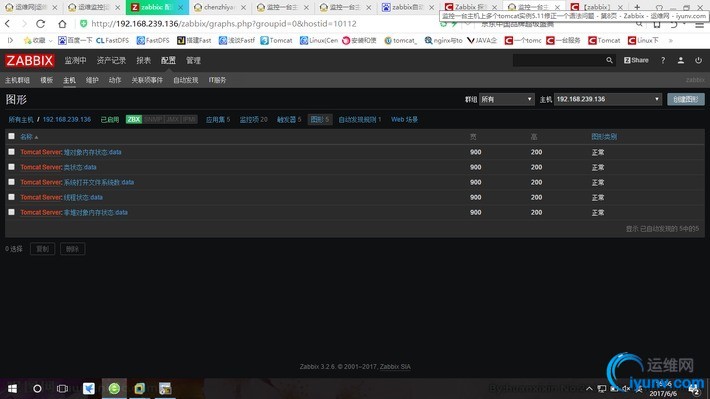710x399 pixels.
Task: Open the Linux下 bookmark
Action: (x=643, y=40)
